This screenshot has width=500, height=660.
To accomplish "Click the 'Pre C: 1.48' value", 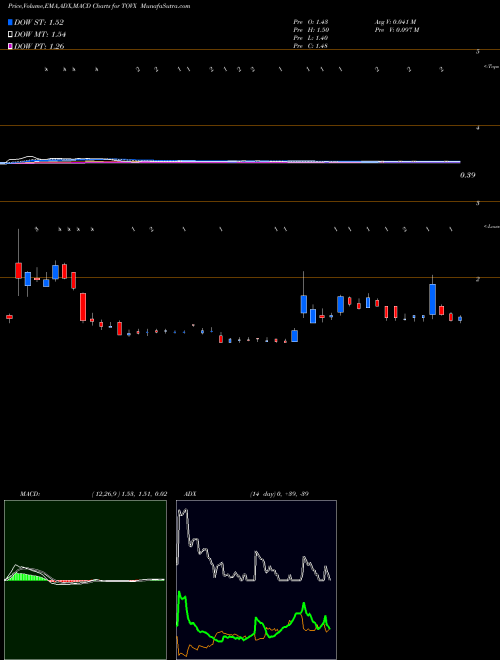I will tap(311, 46).
